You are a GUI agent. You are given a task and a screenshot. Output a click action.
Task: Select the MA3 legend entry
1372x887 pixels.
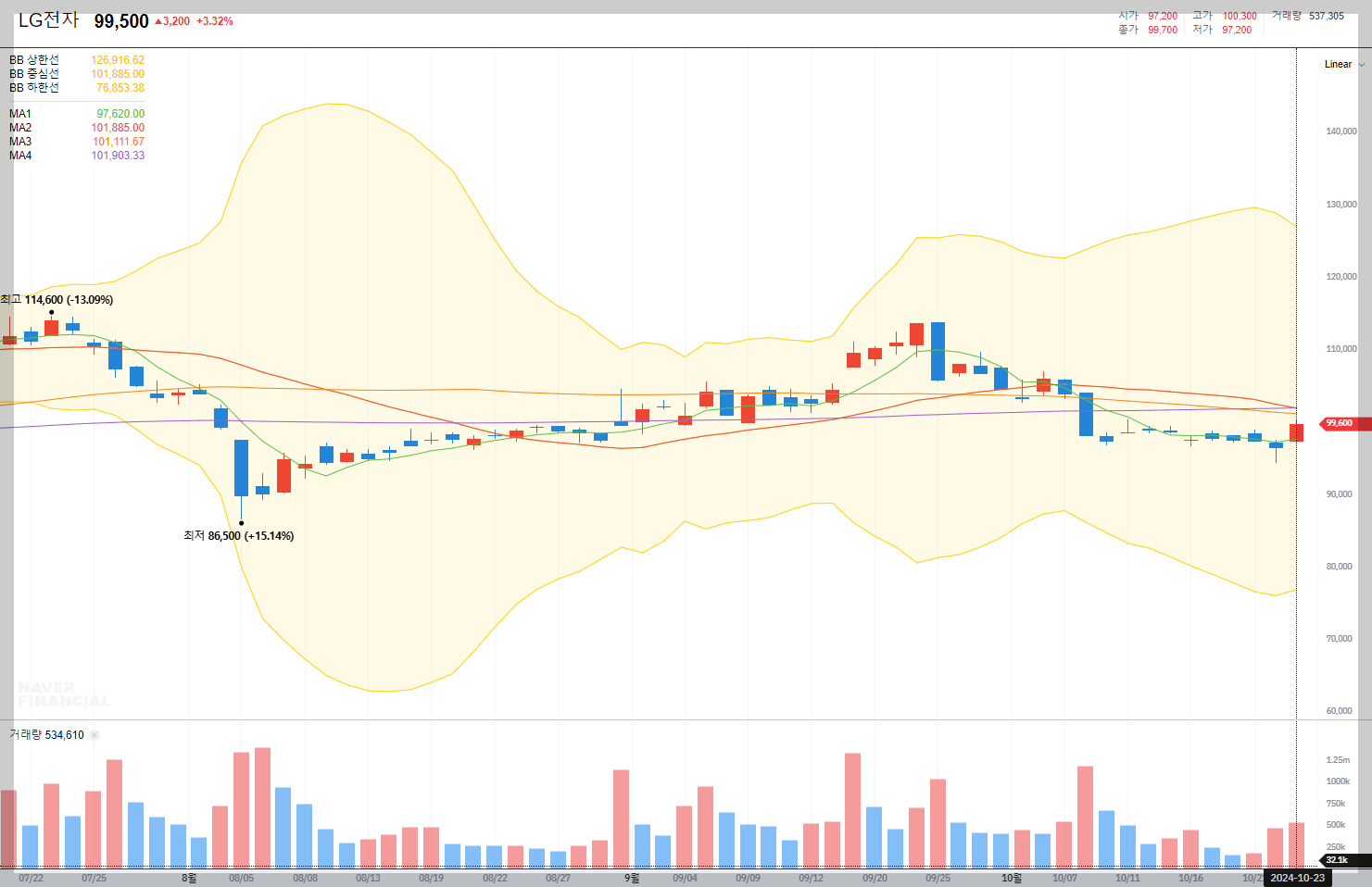20,142
